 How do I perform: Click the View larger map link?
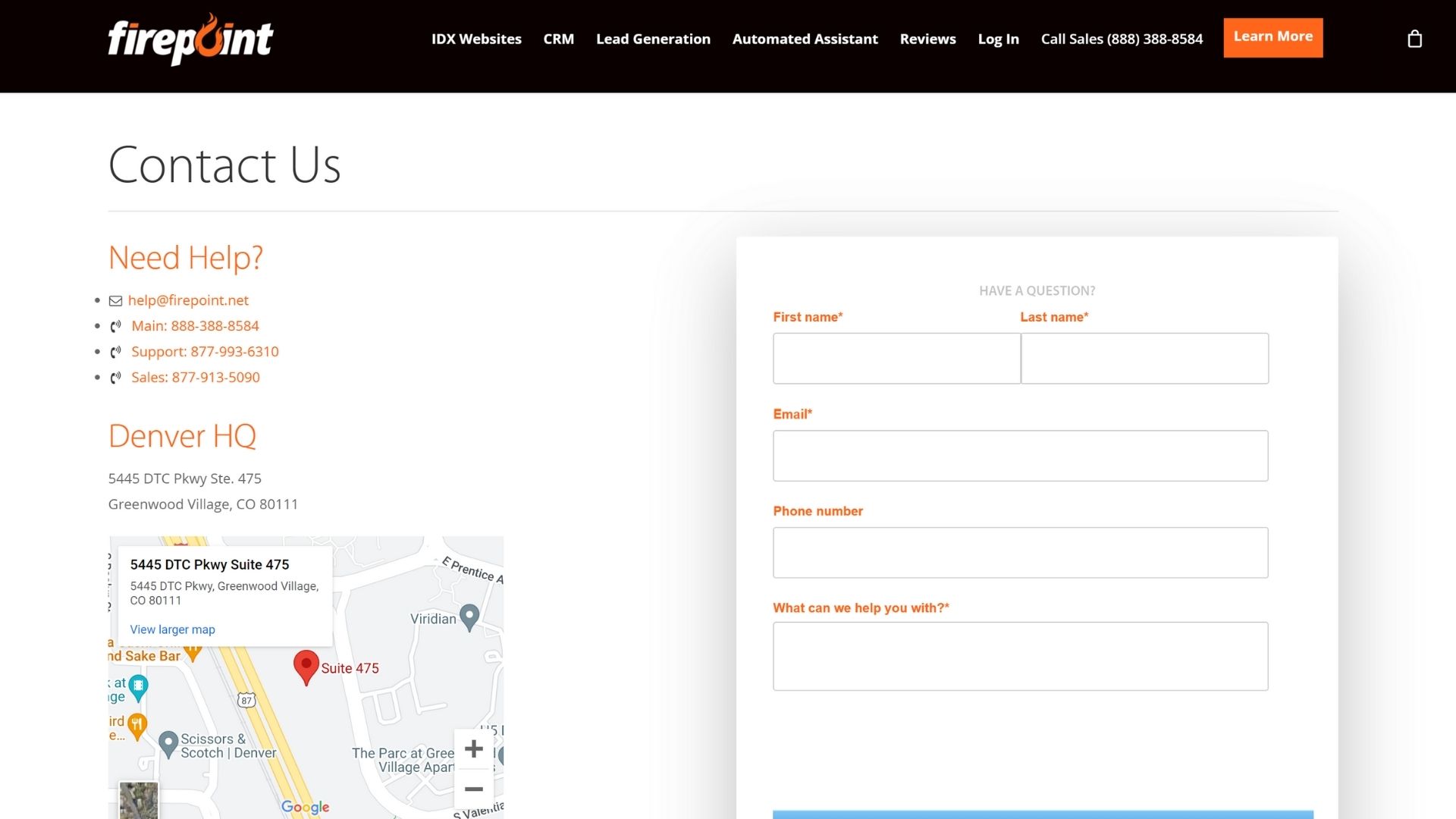click(x=172, y=629)
